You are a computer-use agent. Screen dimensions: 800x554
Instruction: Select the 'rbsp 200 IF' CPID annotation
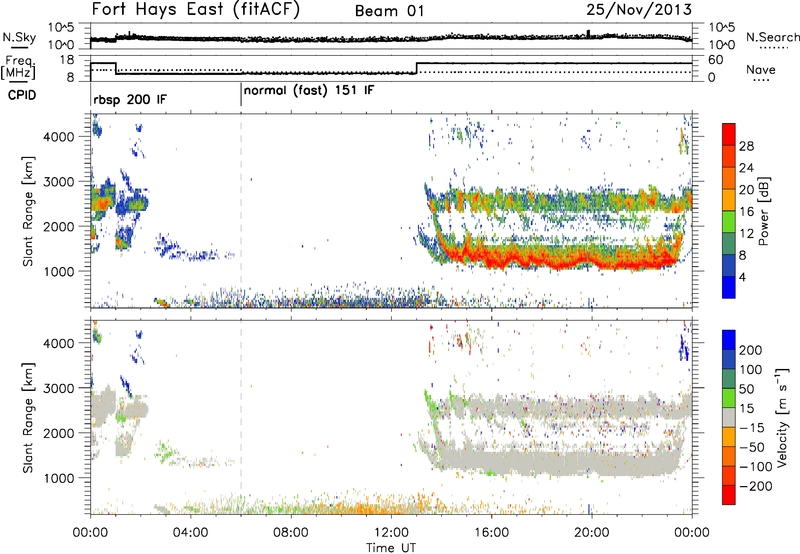coord(130,99)
